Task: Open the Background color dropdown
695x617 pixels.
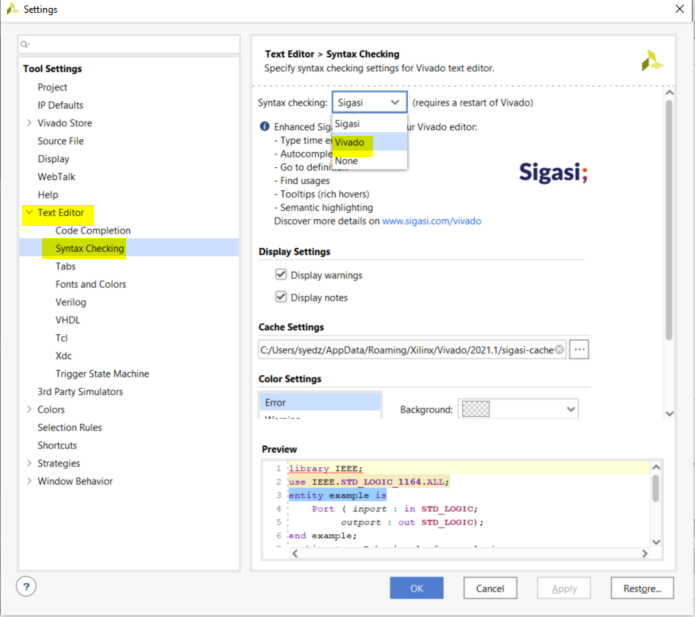Action: click(518, 409)
